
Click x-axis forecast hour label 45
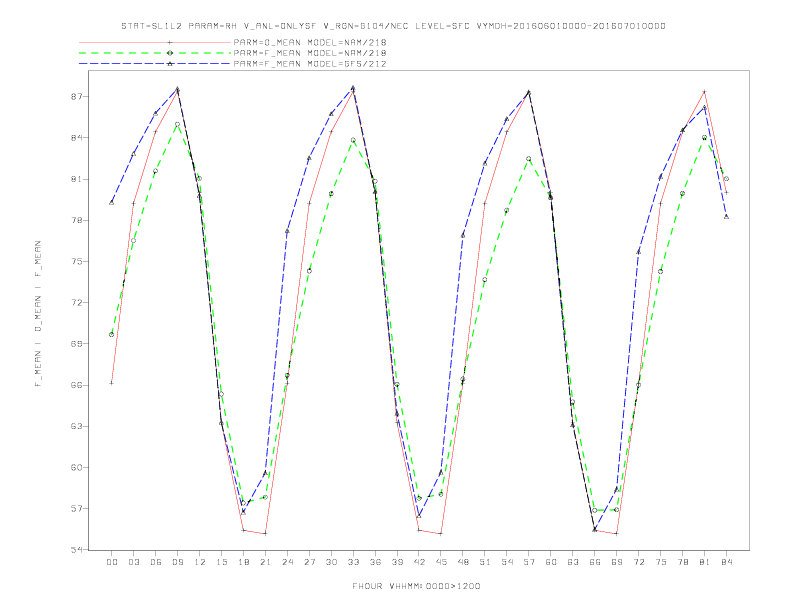tap(441, 562)
